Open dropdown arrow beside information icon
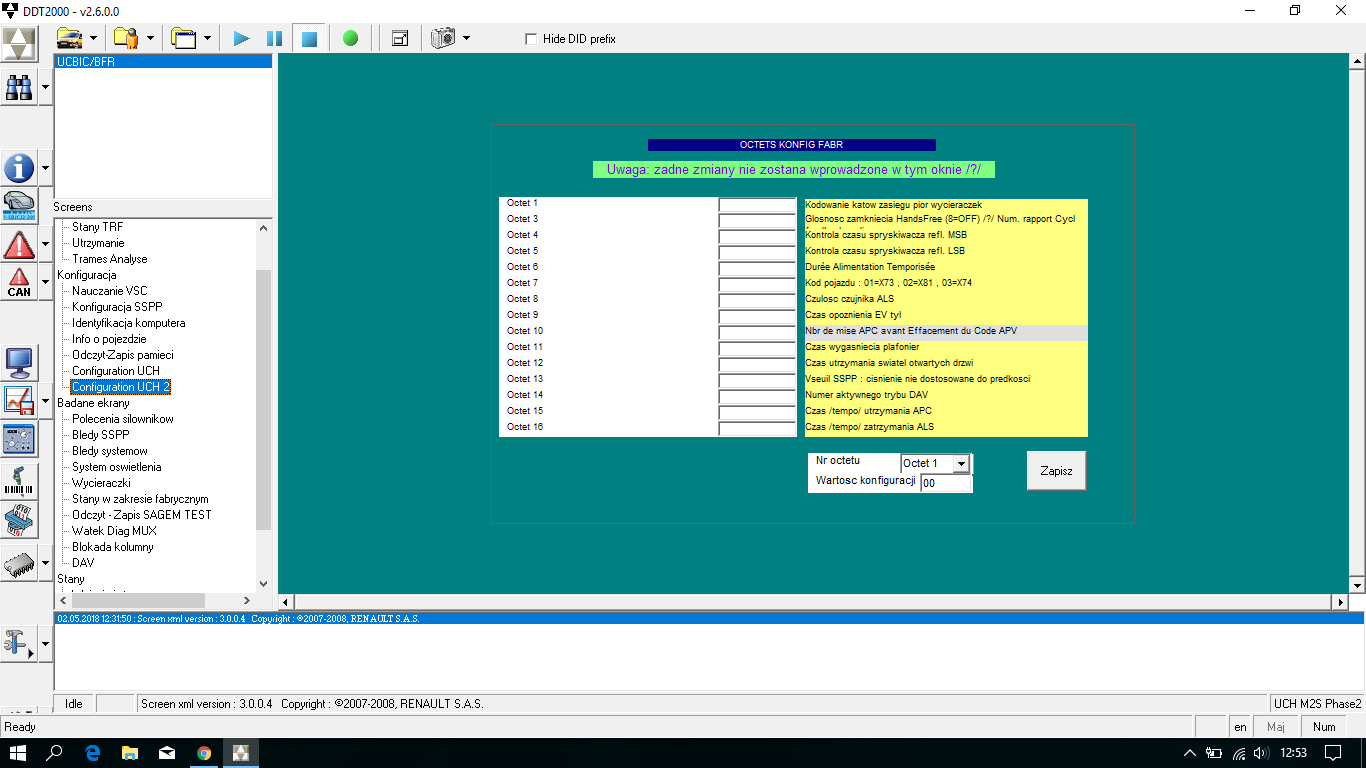 (45, 168)
